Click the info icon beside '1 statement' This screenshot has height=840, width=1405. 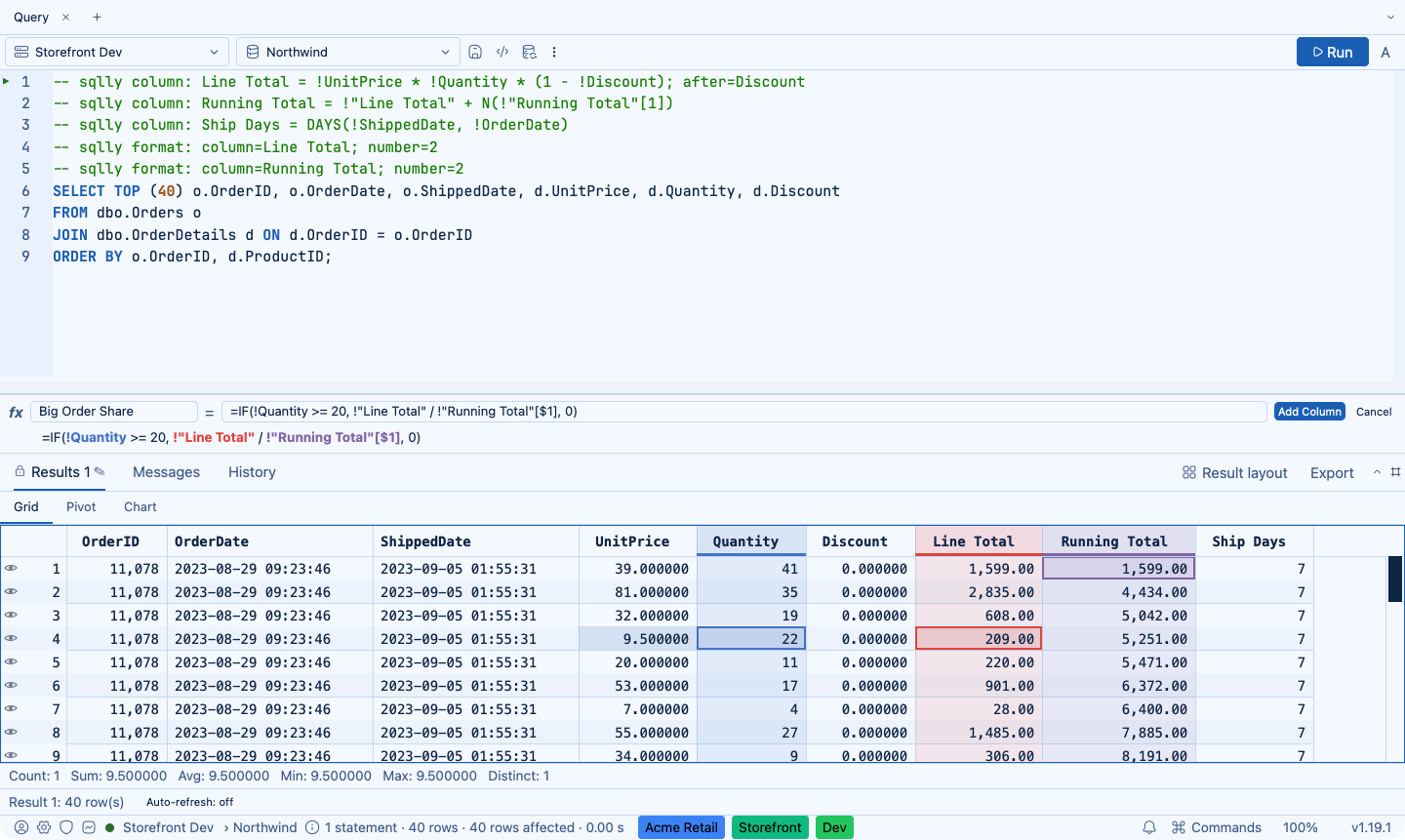(x=312, y=827)
